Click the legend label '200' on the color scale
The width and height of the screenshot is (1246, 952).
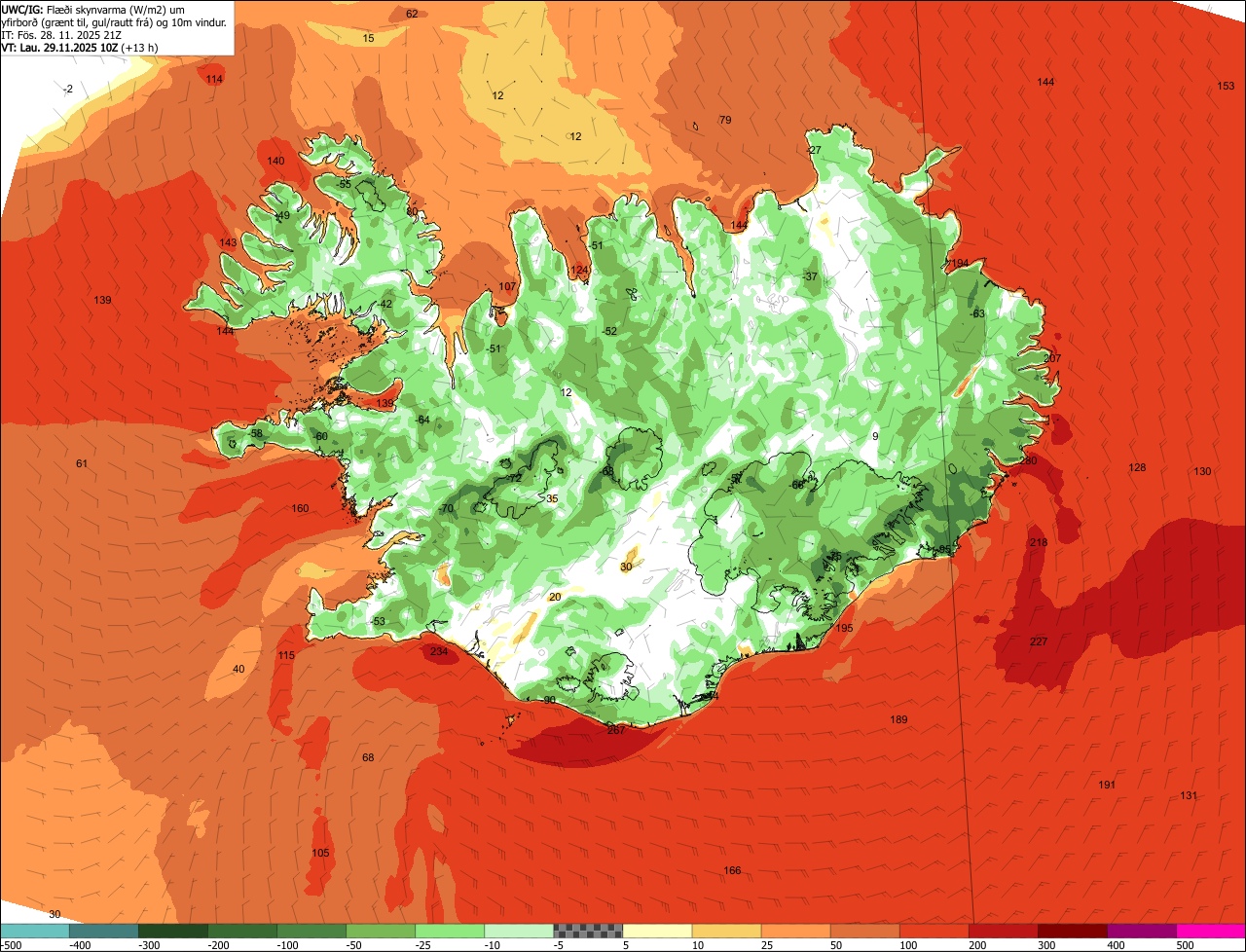[978, 945]
